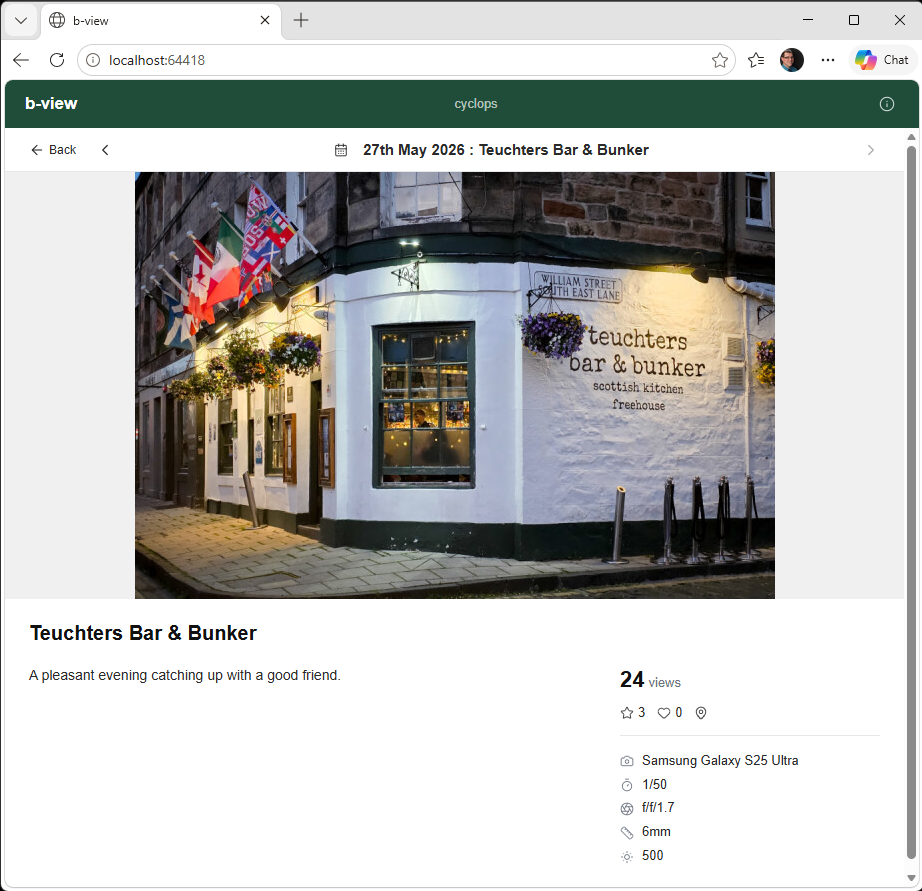The height and width of the screenshot is (891, 922).
Task: Select the b-view browser tab
Action: 161,21
